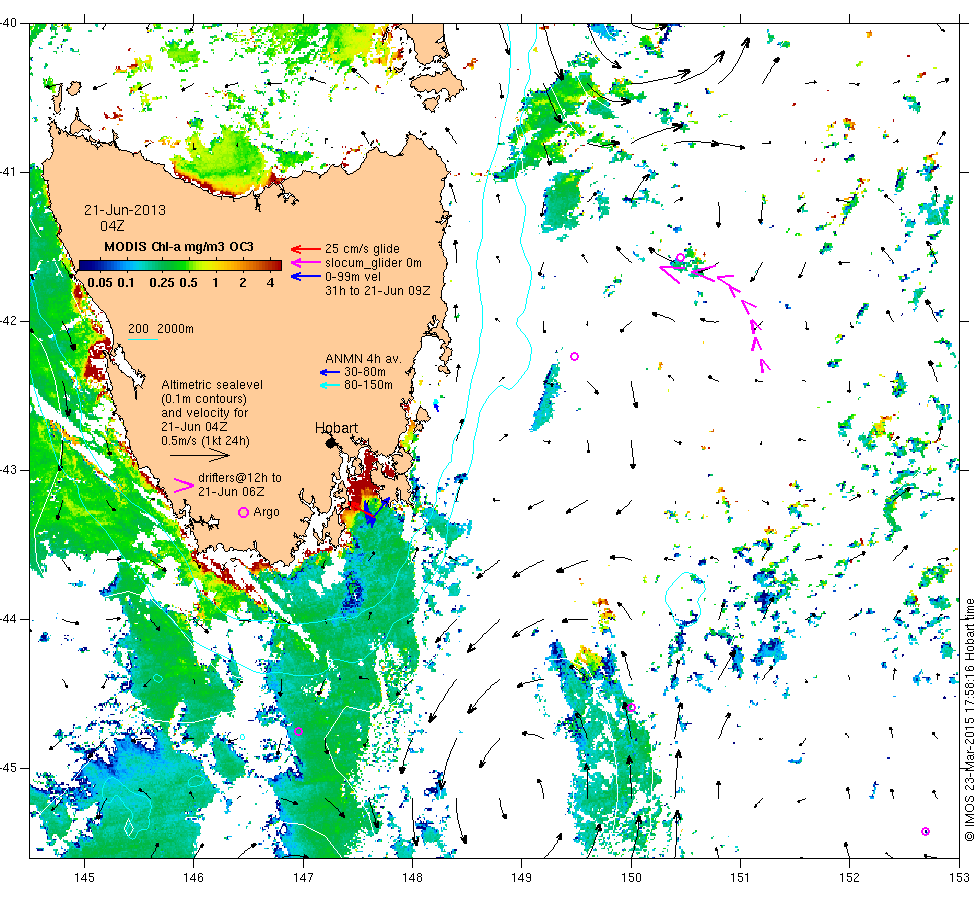The image size is (980, 900).
Task: Click the '04Z' time label under date
Action: pyautogui.click(x=112, y=226)
